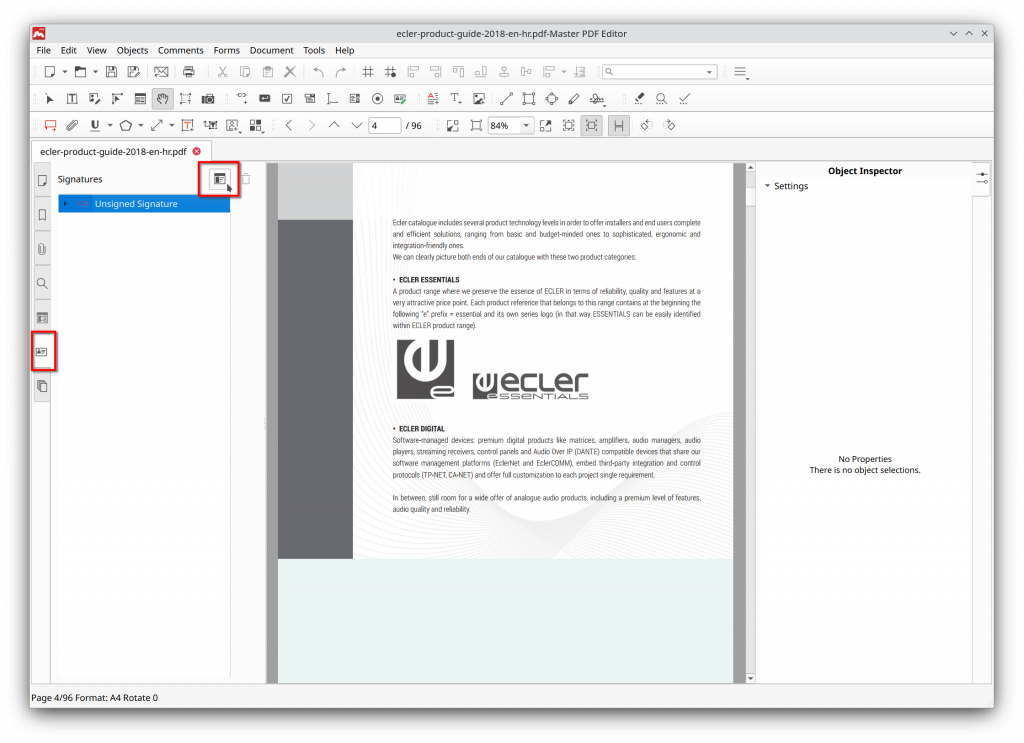The width and height of the screenshot is (1024, 743).
Task: Open the Bookmarks sidebar panel
Action: [x=41, y=215]
